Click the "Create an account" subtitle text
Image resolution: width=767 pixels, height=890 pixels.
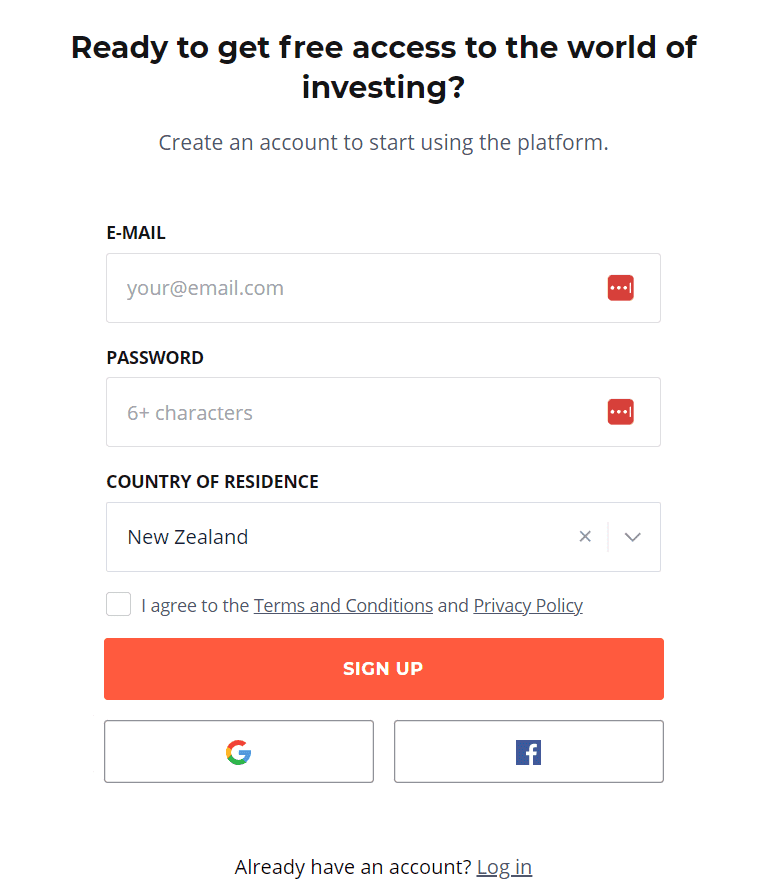383,142
